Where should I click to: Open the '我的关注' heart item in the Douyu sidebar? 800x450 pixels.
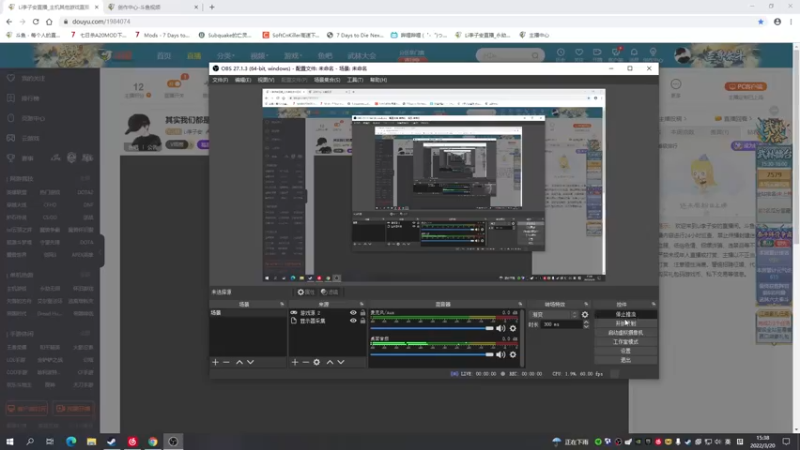[26, 79]
